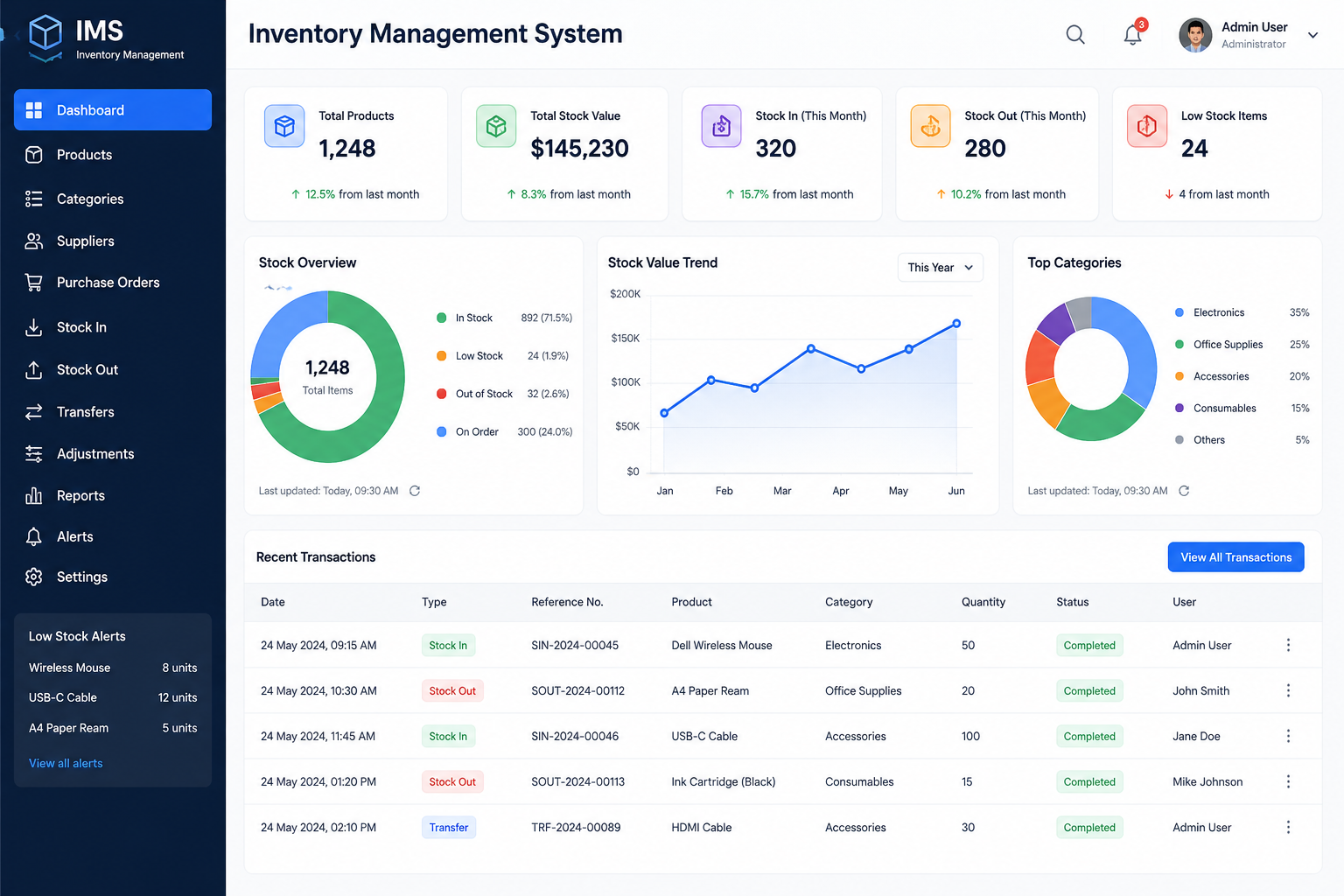Click the Low Stock legend orange dot

[442, 356]
